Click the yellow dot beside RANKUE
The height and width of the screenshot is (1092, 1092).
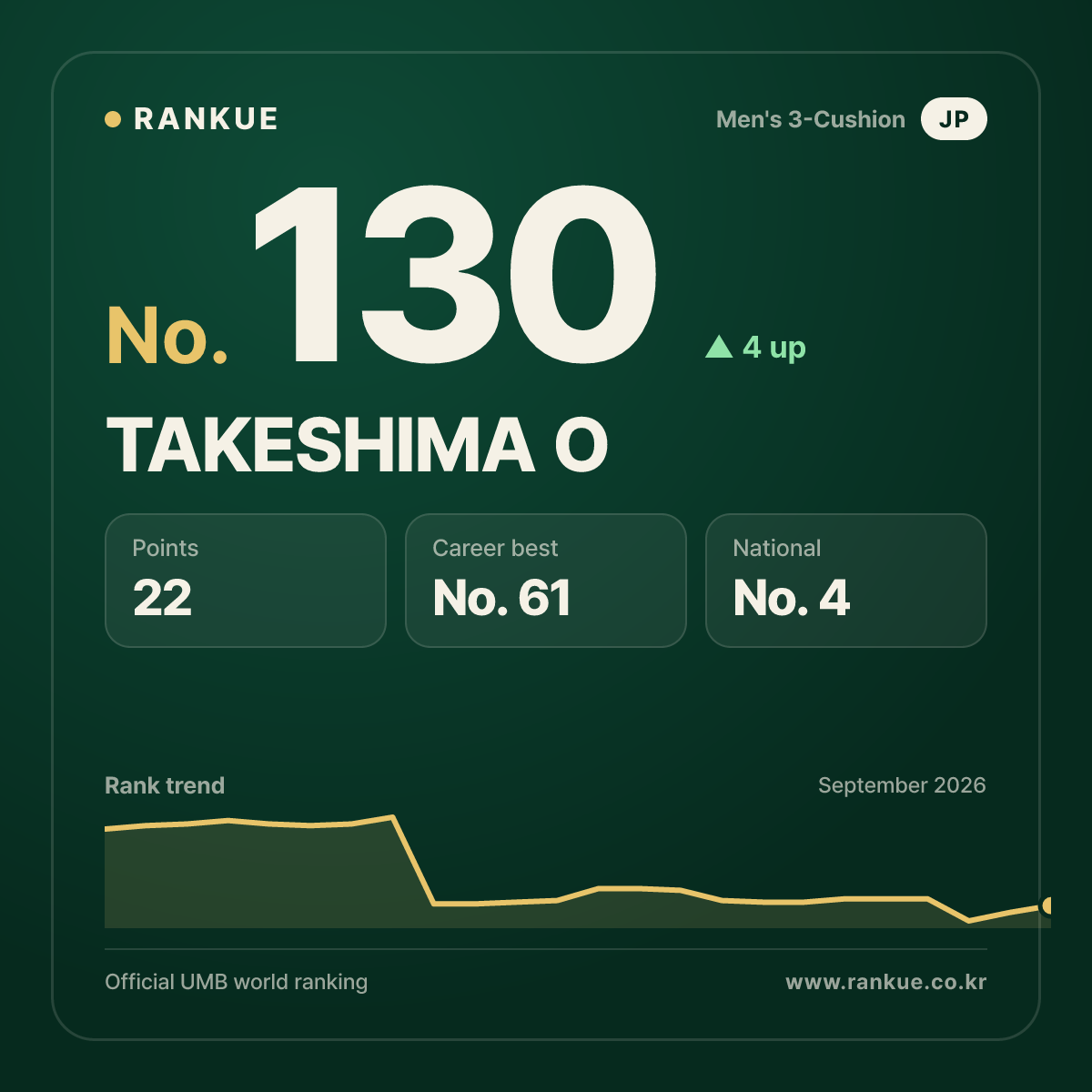point(113,119)
